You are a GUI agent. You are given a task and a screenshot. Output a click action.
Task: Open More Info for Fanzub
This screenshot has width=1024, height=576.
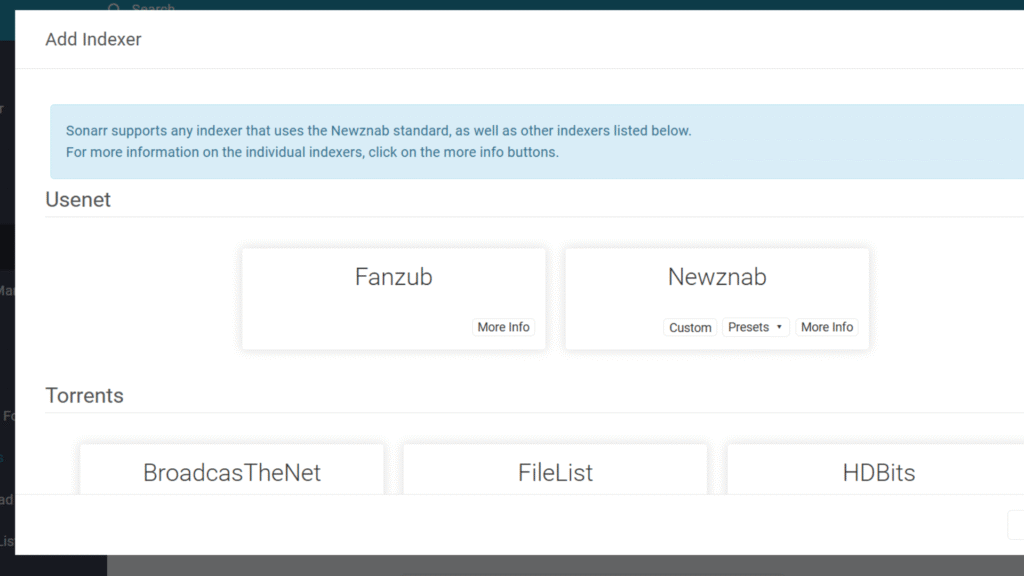pyautogui.click(x=503, y=327)
